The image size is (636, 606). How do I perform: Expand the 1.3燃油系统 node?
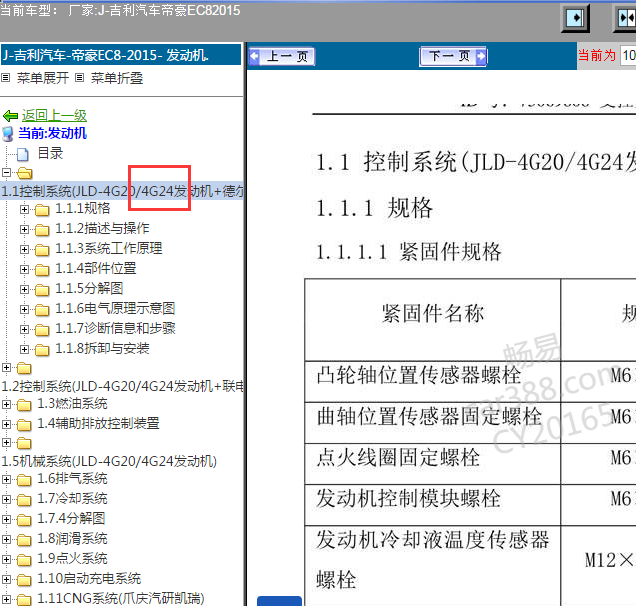click(x=6, y=404)
